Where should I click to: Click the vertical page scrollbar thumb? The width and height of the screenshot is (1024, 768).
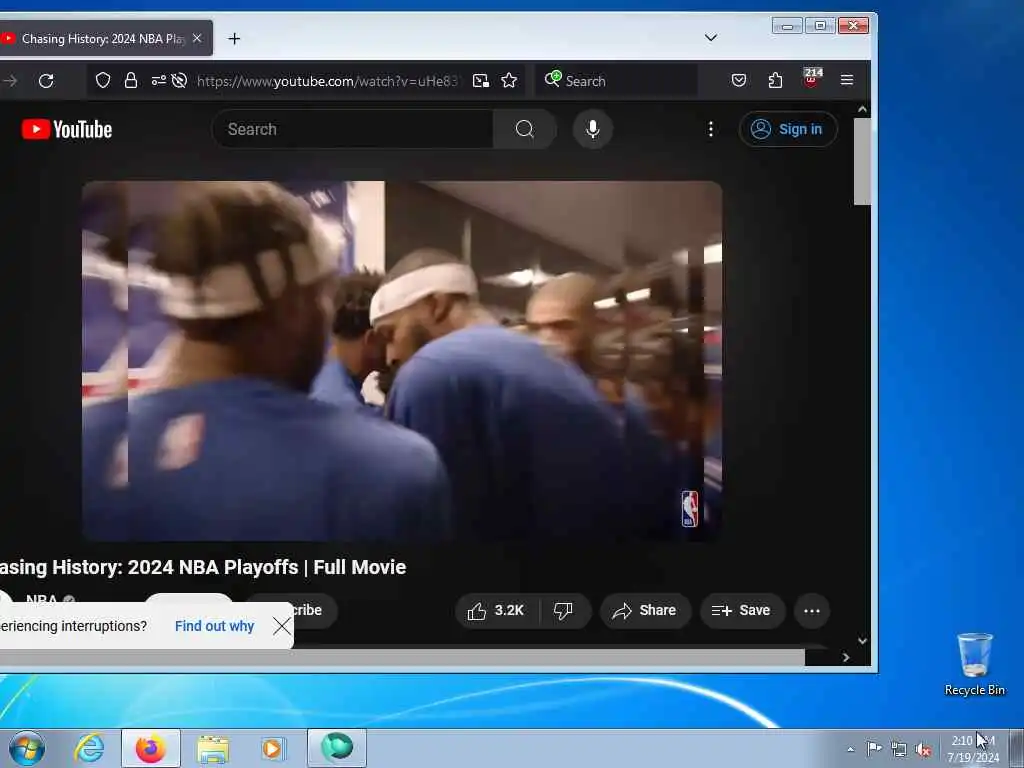862,161
